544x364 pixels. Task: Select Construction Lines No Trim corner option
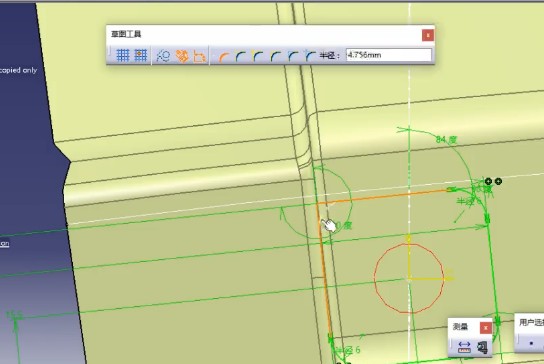point(310,56)
